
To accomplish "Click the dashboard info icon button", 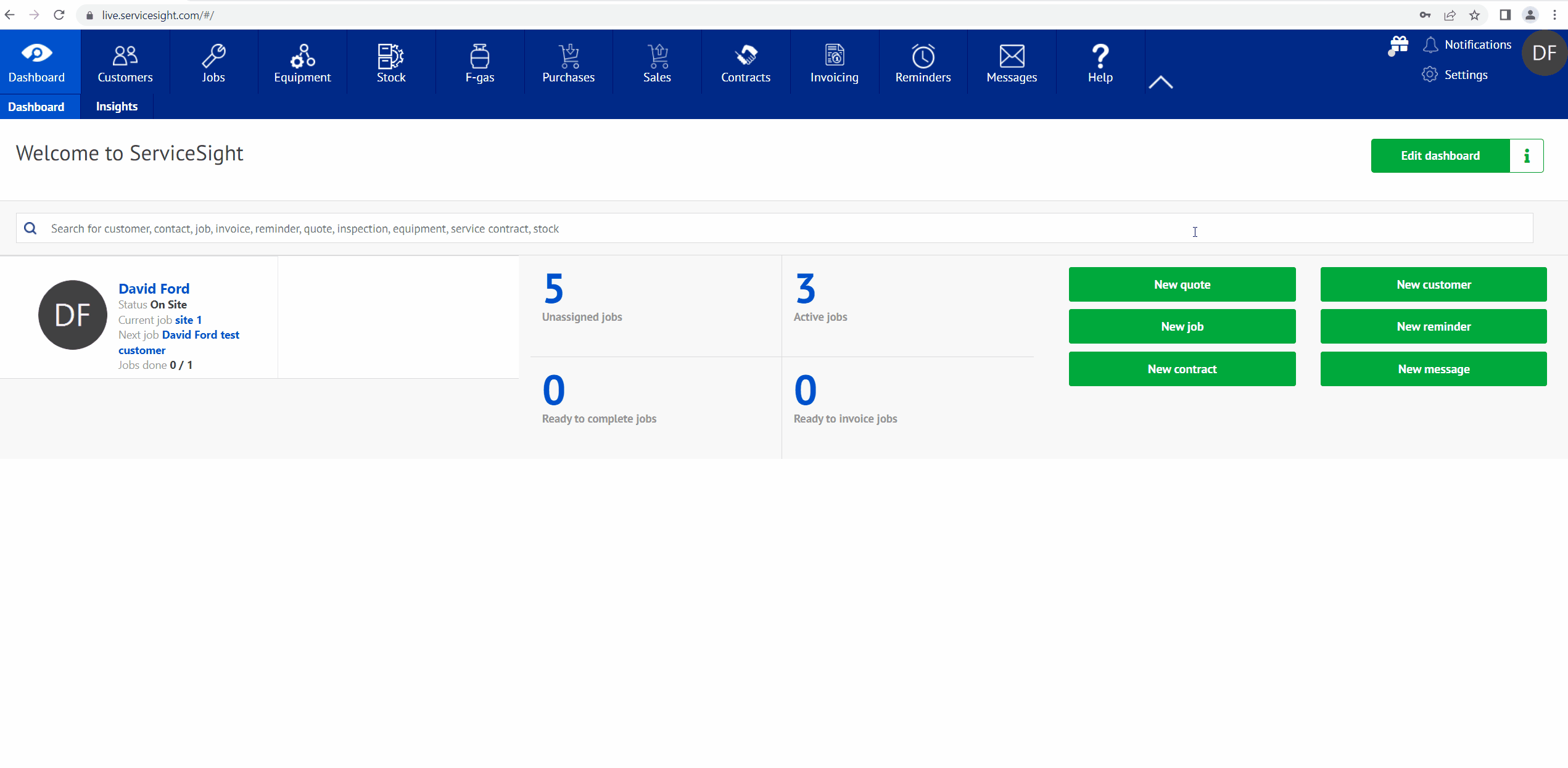I will (x=1527, y=155).
